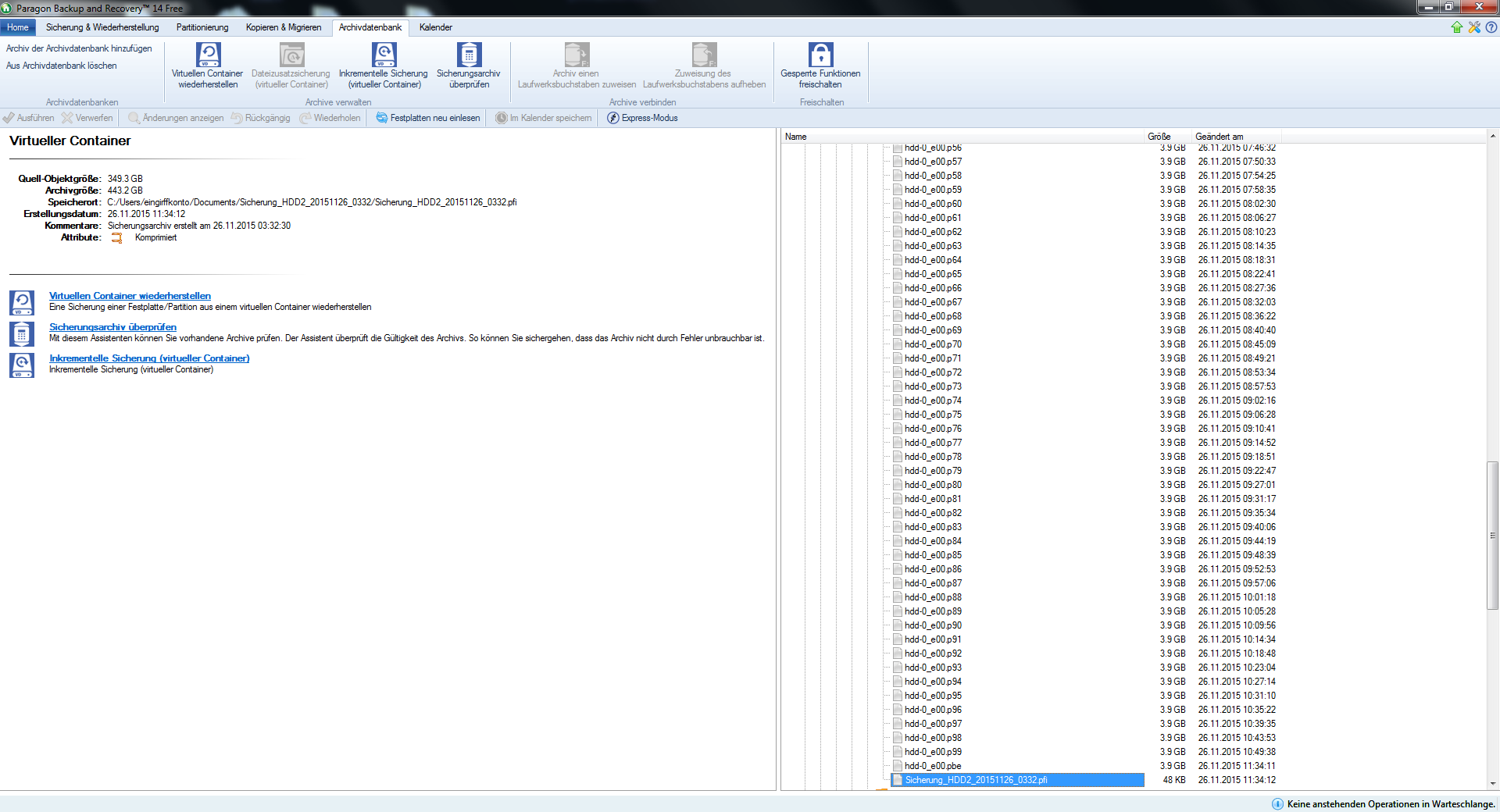Screen dimensions: 1500x812
Task: Click Archiv der Archivdatenbank hinzufügen
Action: pyautogui.click(x=79, y=48)
